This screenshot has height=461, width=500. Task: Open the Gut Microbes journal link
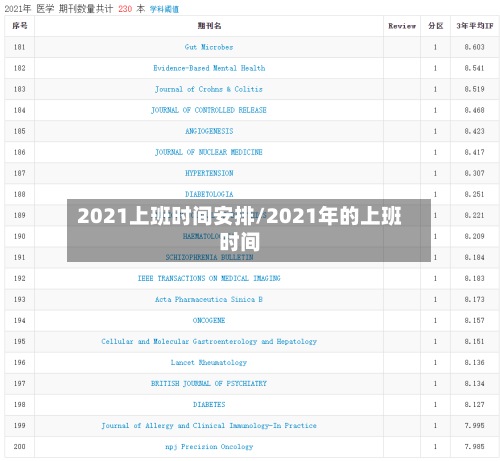point(209,47)
